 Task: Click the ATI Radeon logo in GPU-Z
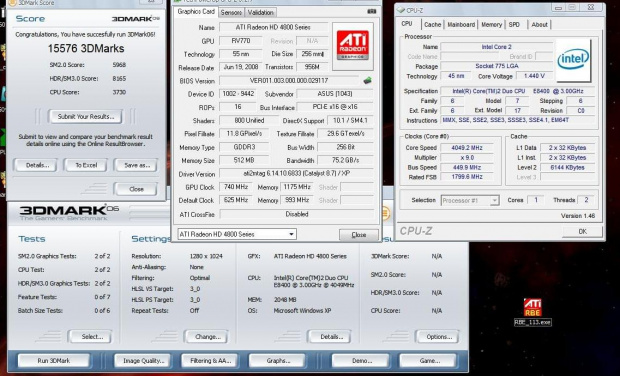pos(353,46)
